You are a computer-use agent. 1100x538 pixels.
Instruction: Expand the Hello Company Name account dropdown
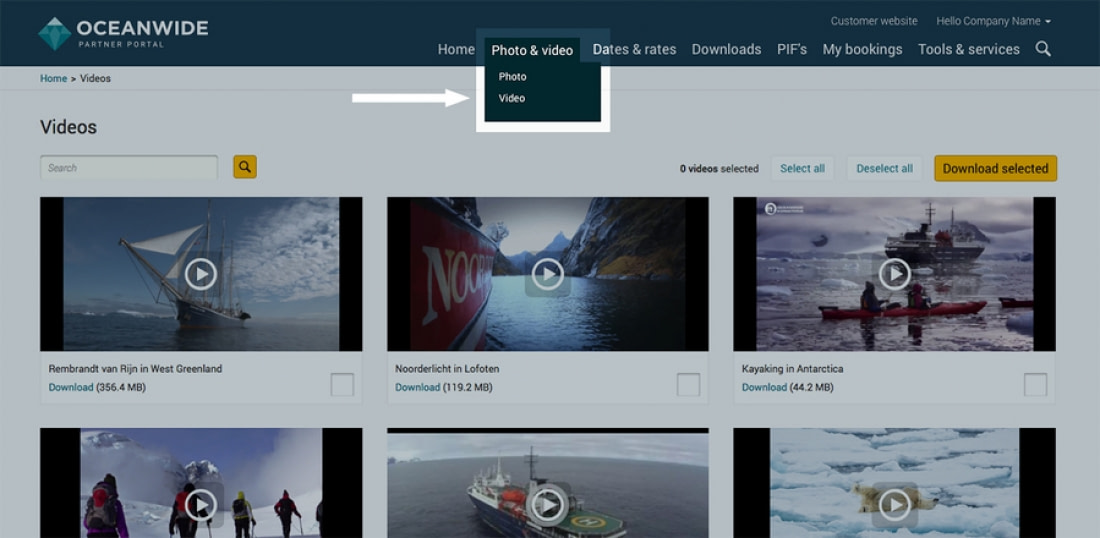click(993, 21)
